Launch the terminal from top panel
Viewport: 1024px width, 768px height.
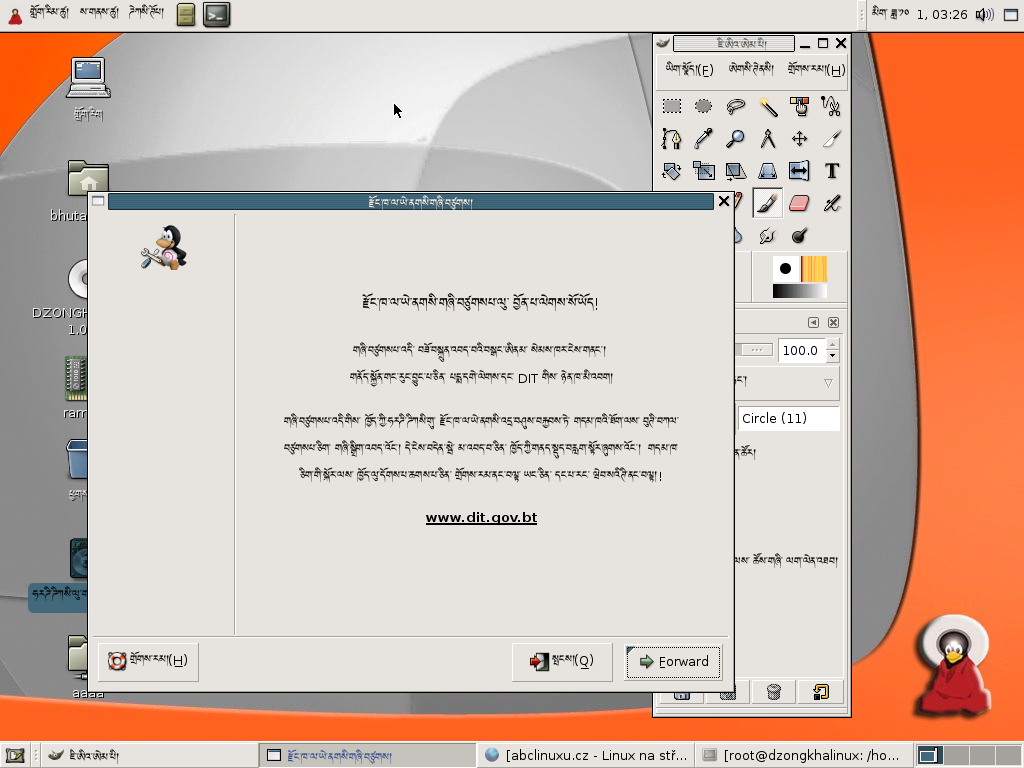pos(216,14)
